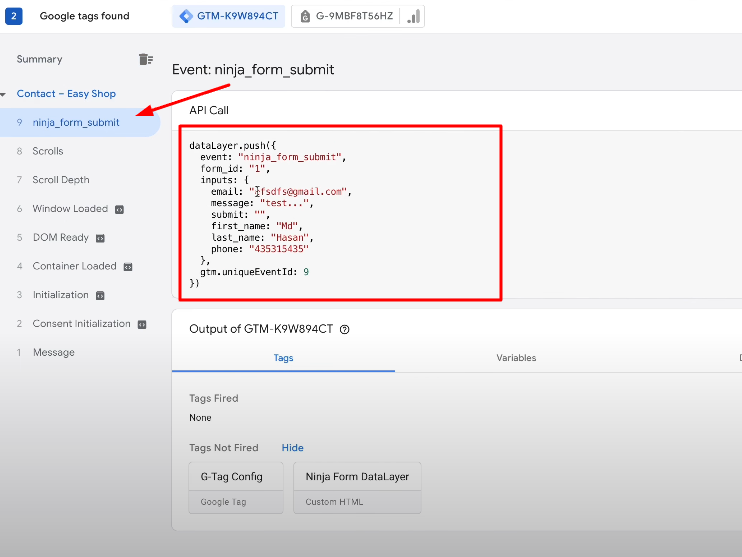This screenshot has width=742, height=557.
Task: Select the Container Loaded event
Action: pyautogui.click(x=74, y=266)
